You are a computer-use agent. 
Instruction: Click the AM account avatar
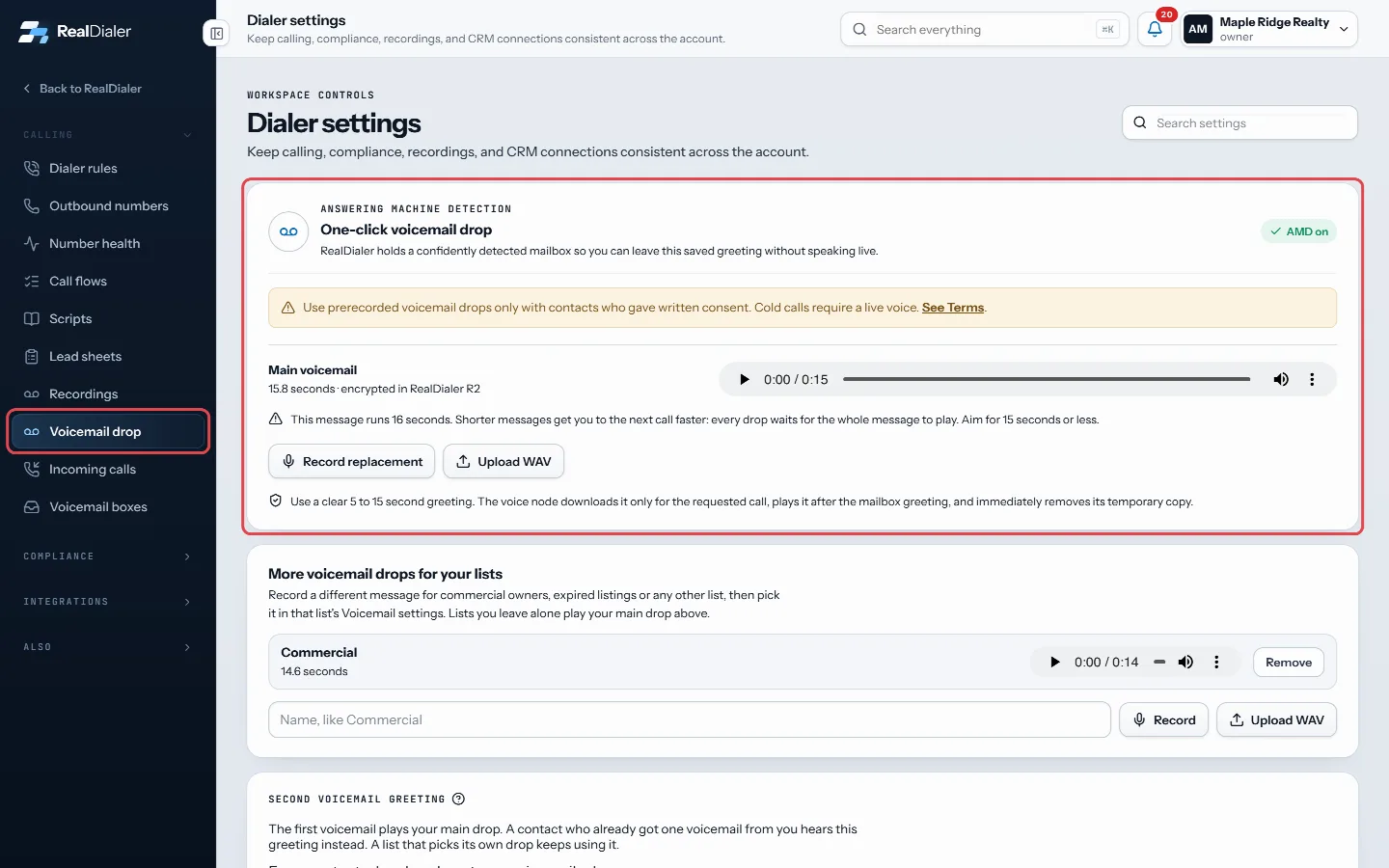(x=1198, y=29)
